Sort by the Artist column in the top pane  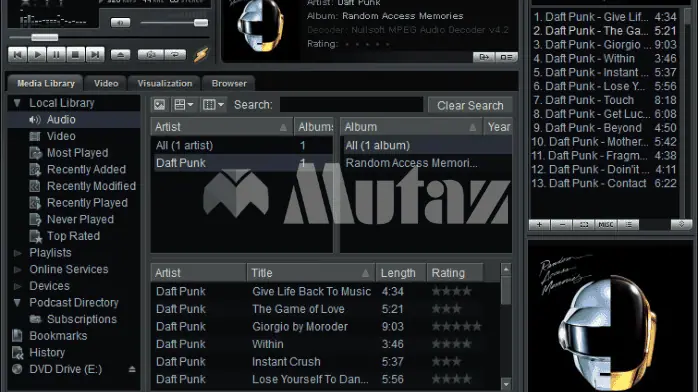coord(222,127)
